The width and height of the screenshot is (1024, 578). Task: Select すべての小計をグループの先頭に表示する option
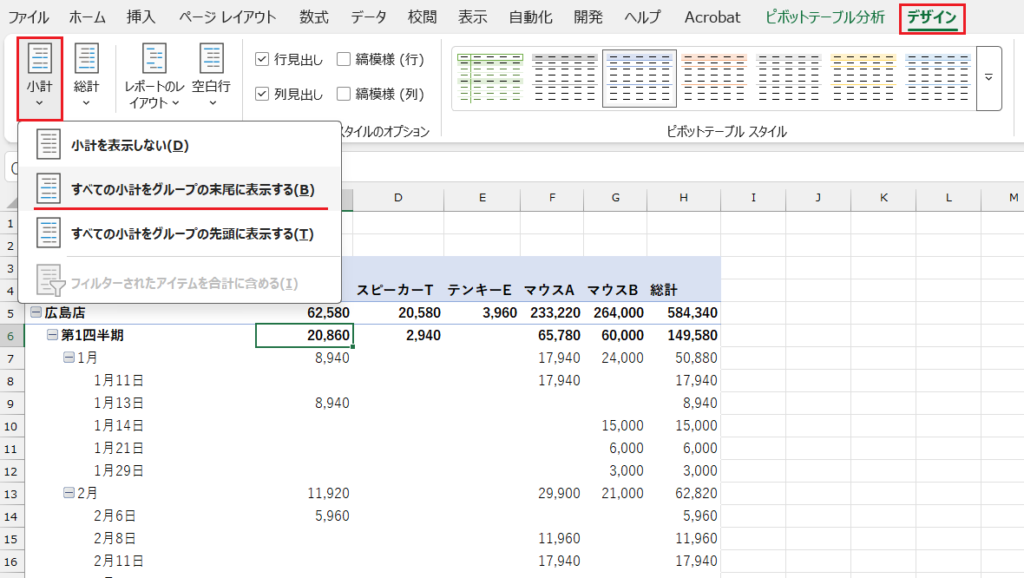click(192, 234)
